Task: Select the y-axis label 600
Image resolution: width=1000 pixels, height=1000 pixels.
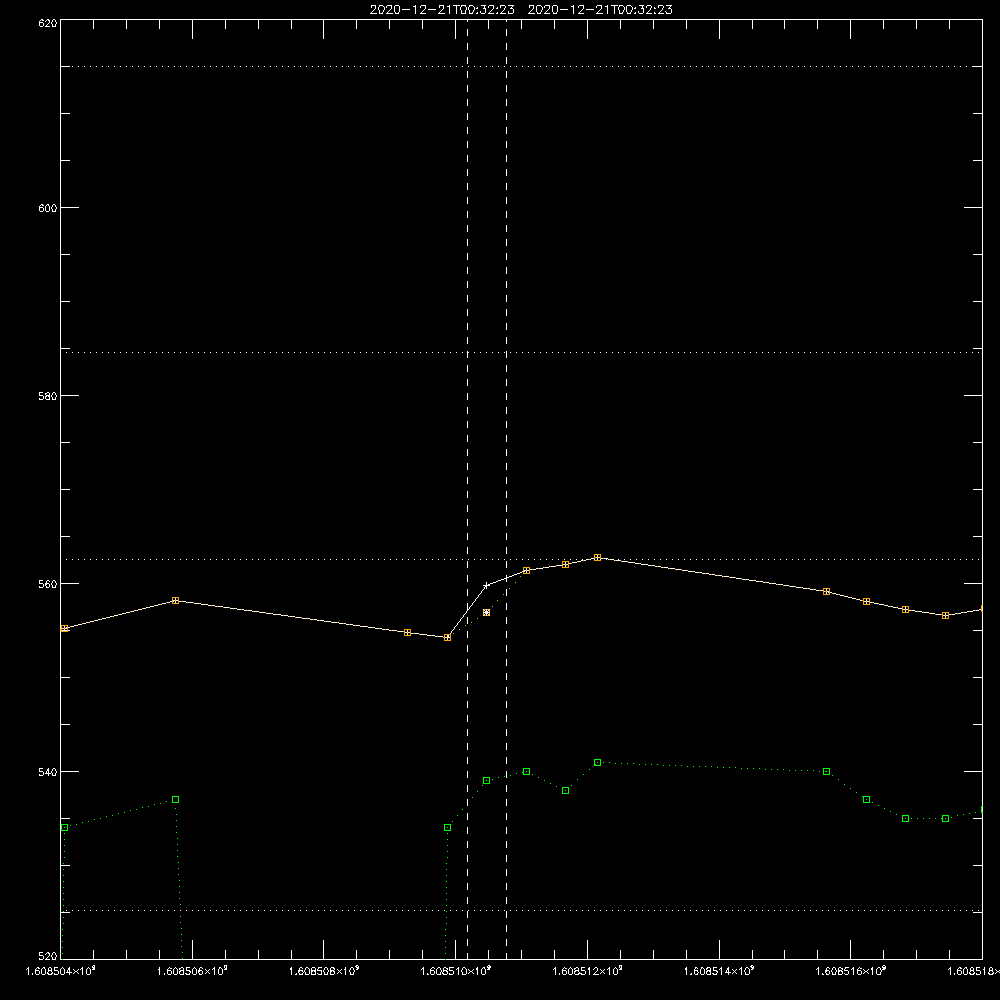Action: tap(48, 208)
